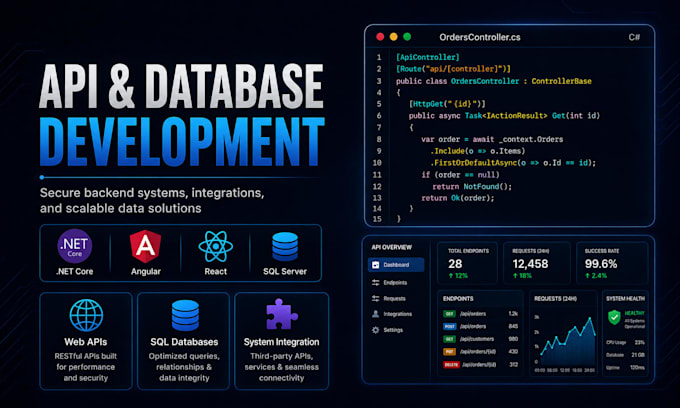Click the 312 count in Endpoints list
The width and height of the screenshot is (680, 408).
513,365
